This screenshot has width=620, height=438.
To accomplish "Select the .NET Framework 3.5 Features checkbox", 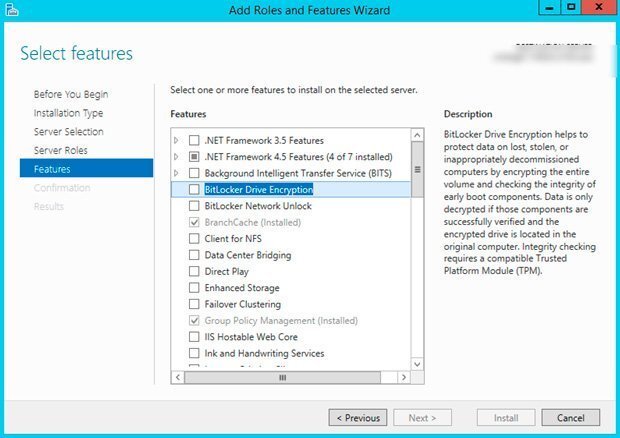I will pos(194,140).
